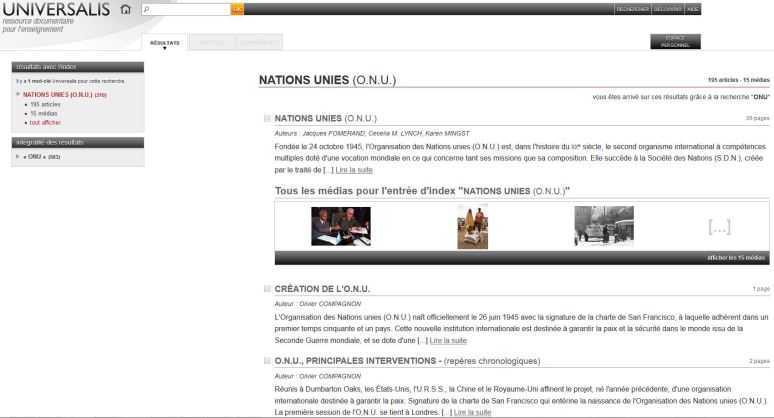Click the [...] more-media placeholder

coord(719,227)
